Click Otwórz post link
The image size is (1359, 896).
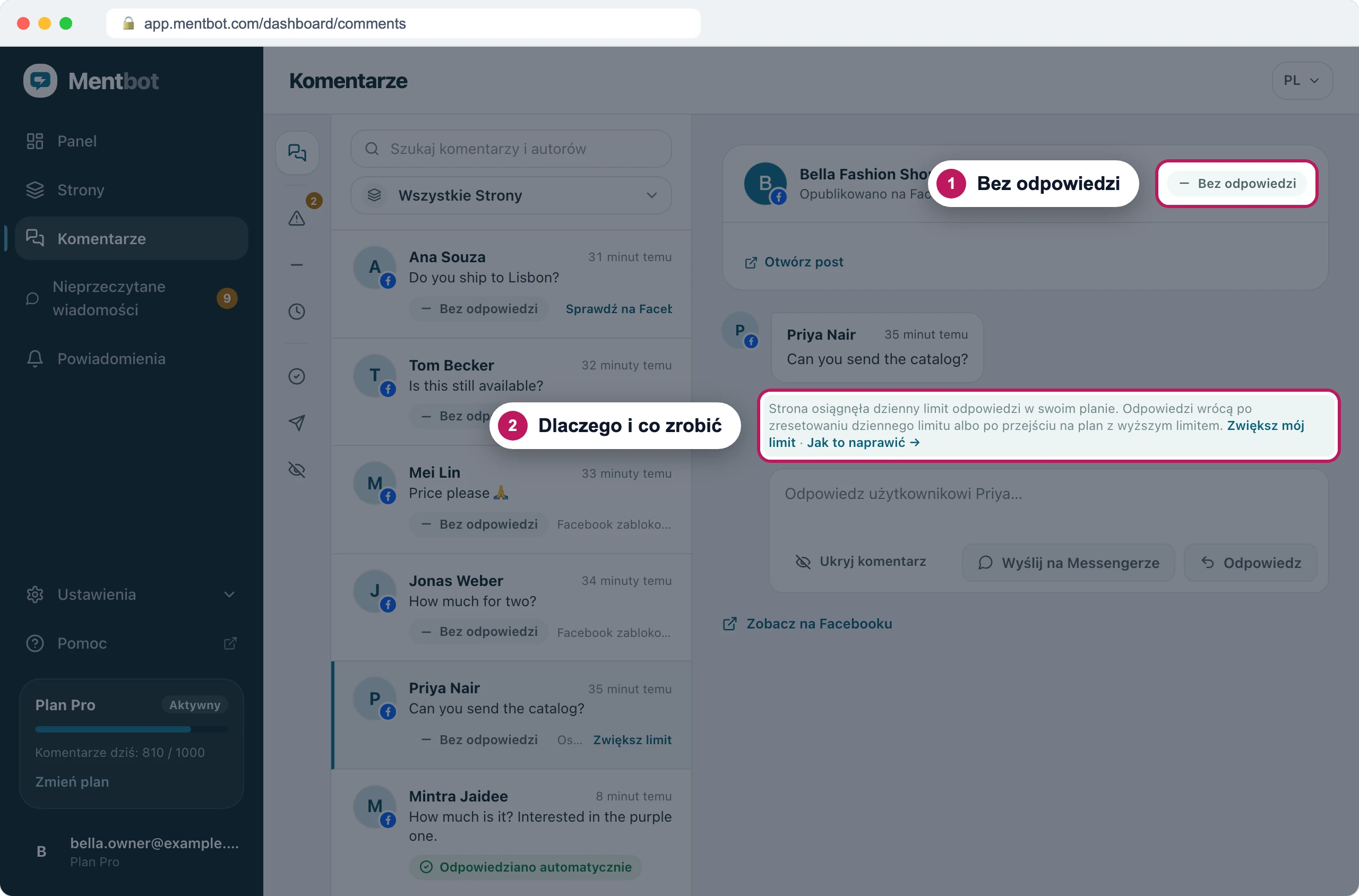click(794, 262)
